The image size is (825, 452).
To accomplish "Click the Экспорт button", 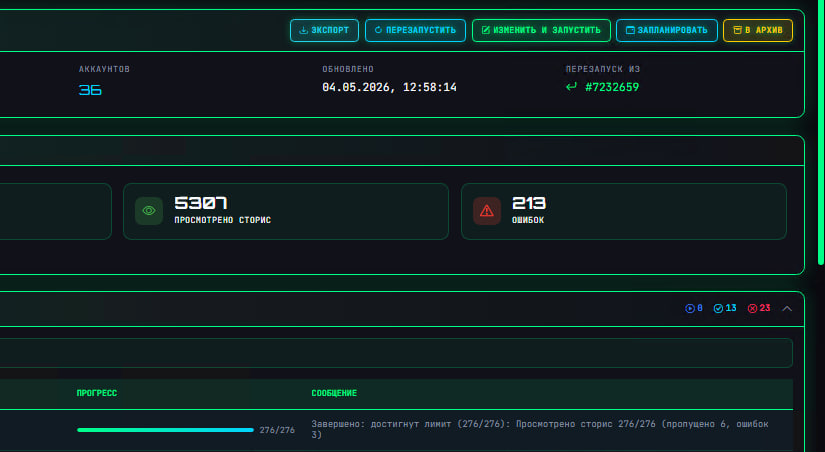I will [324, 31].
